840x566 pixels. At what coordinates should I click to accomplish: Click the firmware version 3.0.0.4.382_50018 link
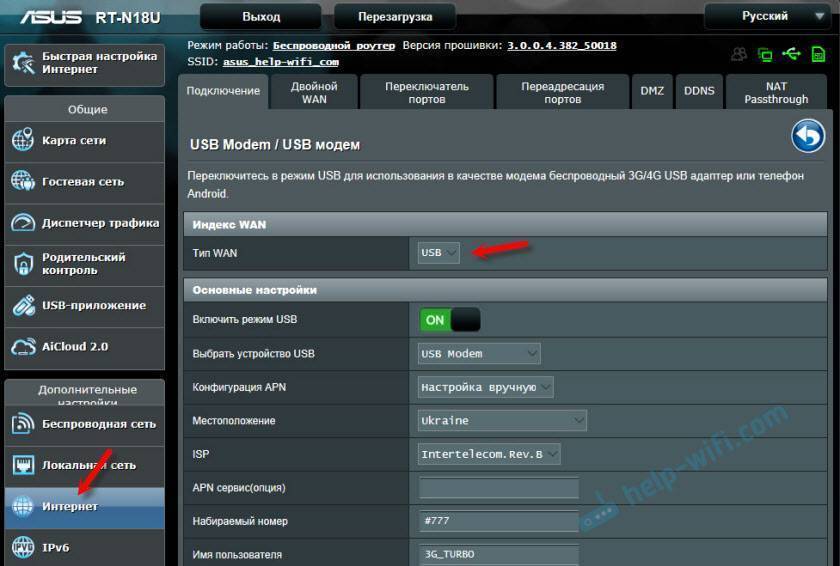click(561, 46)
